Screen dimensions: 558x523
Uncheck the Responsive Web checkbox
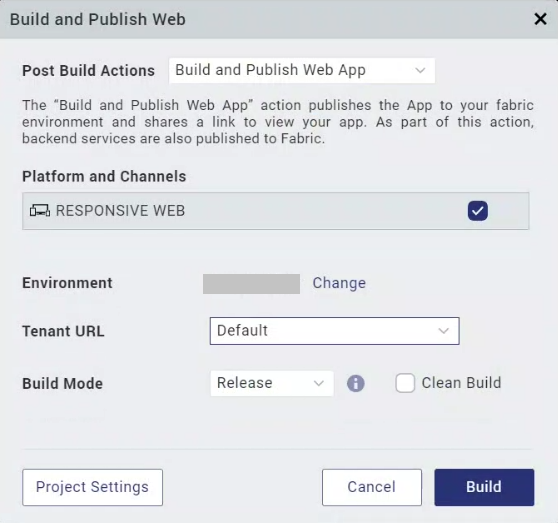[x=478, y=211]
